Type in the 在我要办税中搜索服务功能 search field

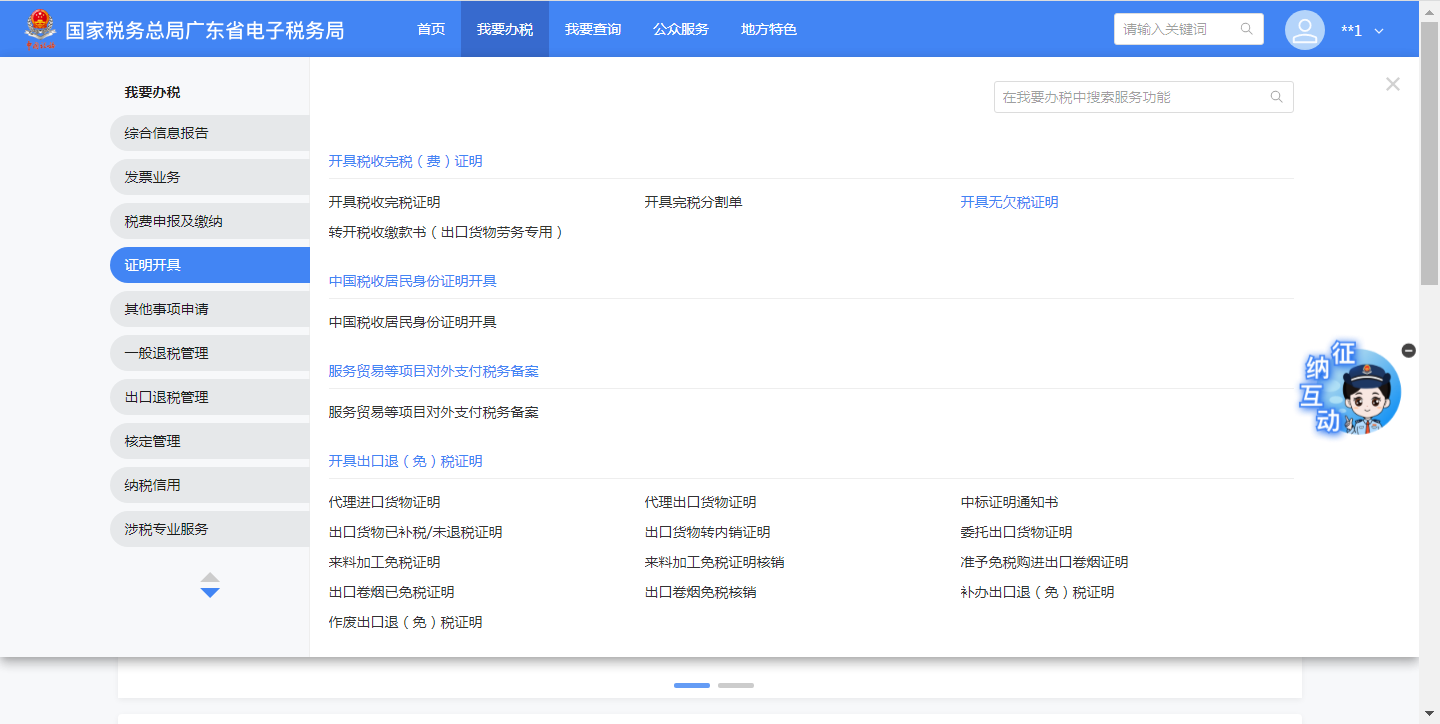click(1130, 97)
